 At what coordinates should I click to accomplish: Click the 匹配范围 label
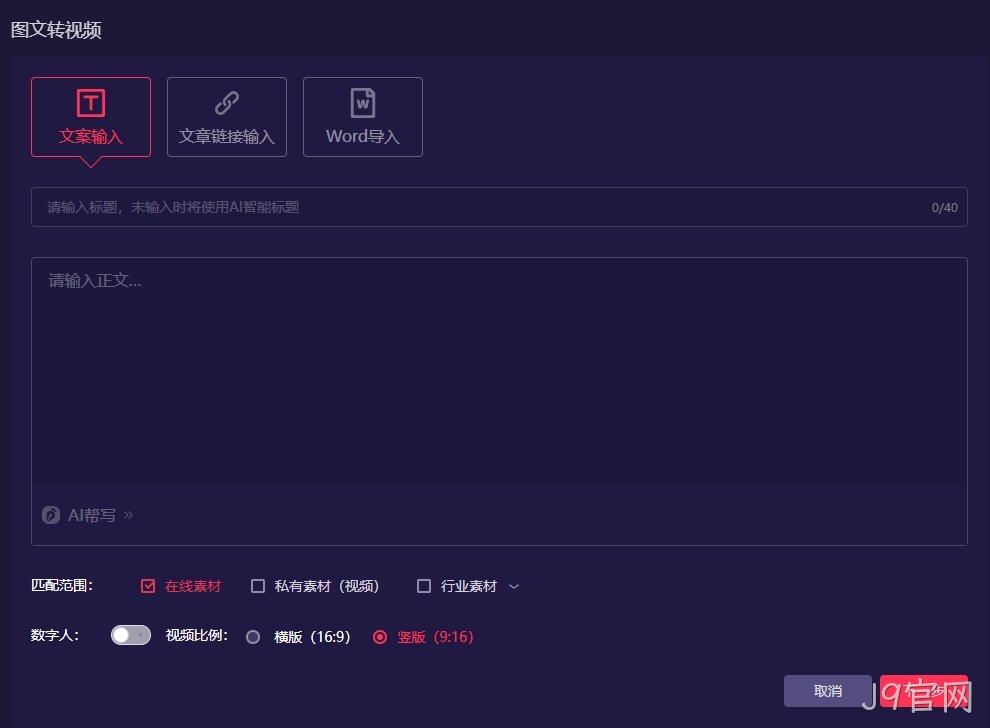coord(62,585)
